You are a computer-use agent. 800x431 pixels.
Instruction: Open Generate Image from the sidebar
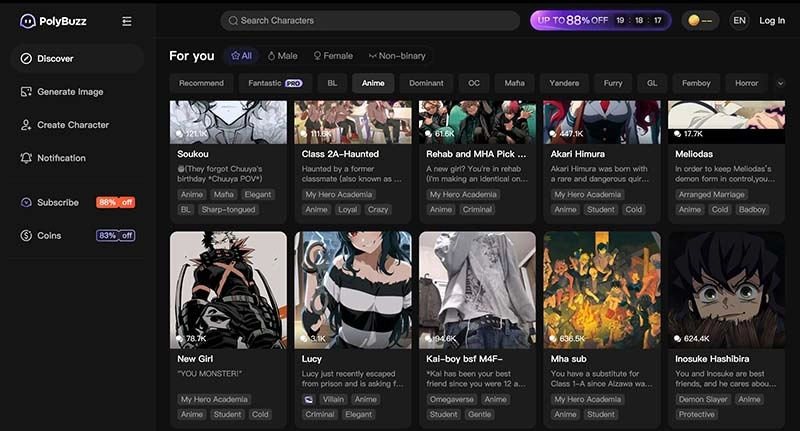[77, 92]
